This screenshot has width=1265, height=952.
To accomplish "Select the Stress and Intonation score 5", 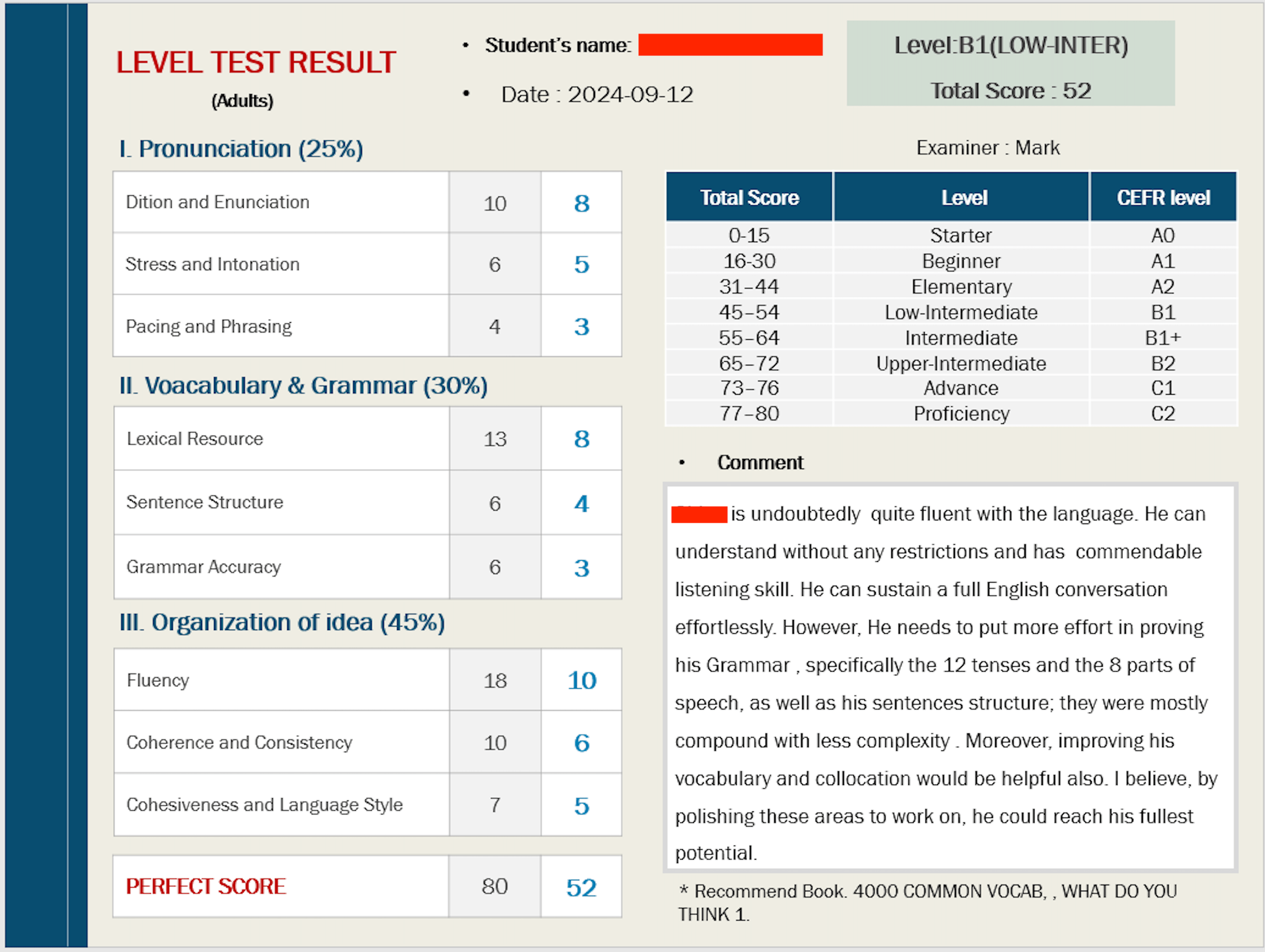I will (x=582, y=264).
